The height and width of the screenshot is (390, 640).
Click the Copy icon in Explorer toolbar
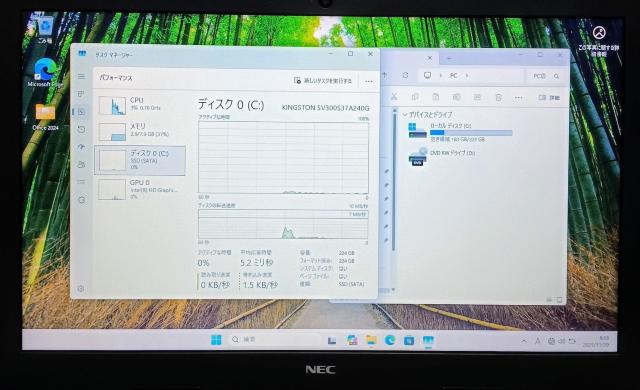pos(415,97)
